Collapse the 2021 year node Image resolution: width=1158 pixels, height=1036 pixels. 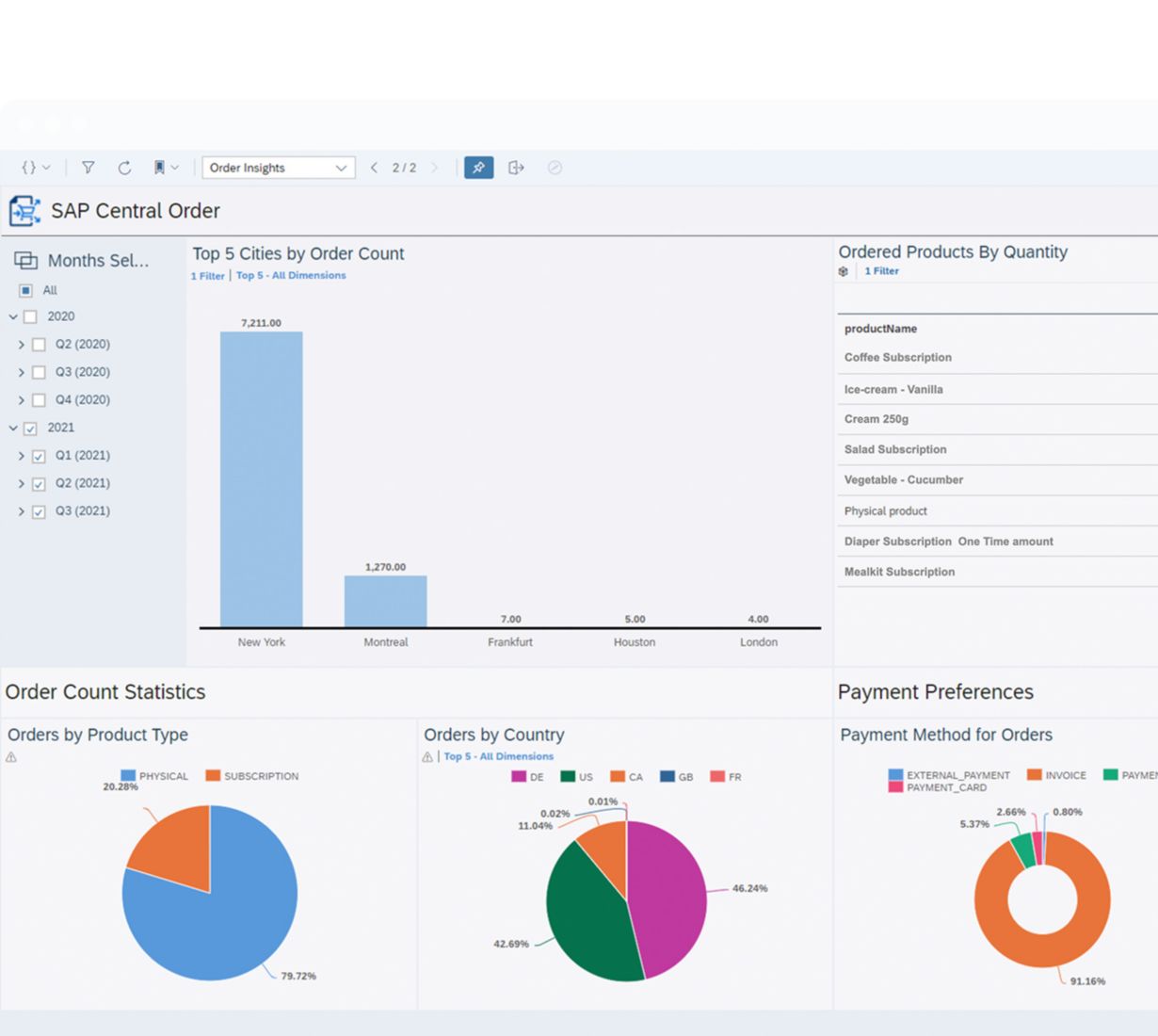tap(13, 428)
